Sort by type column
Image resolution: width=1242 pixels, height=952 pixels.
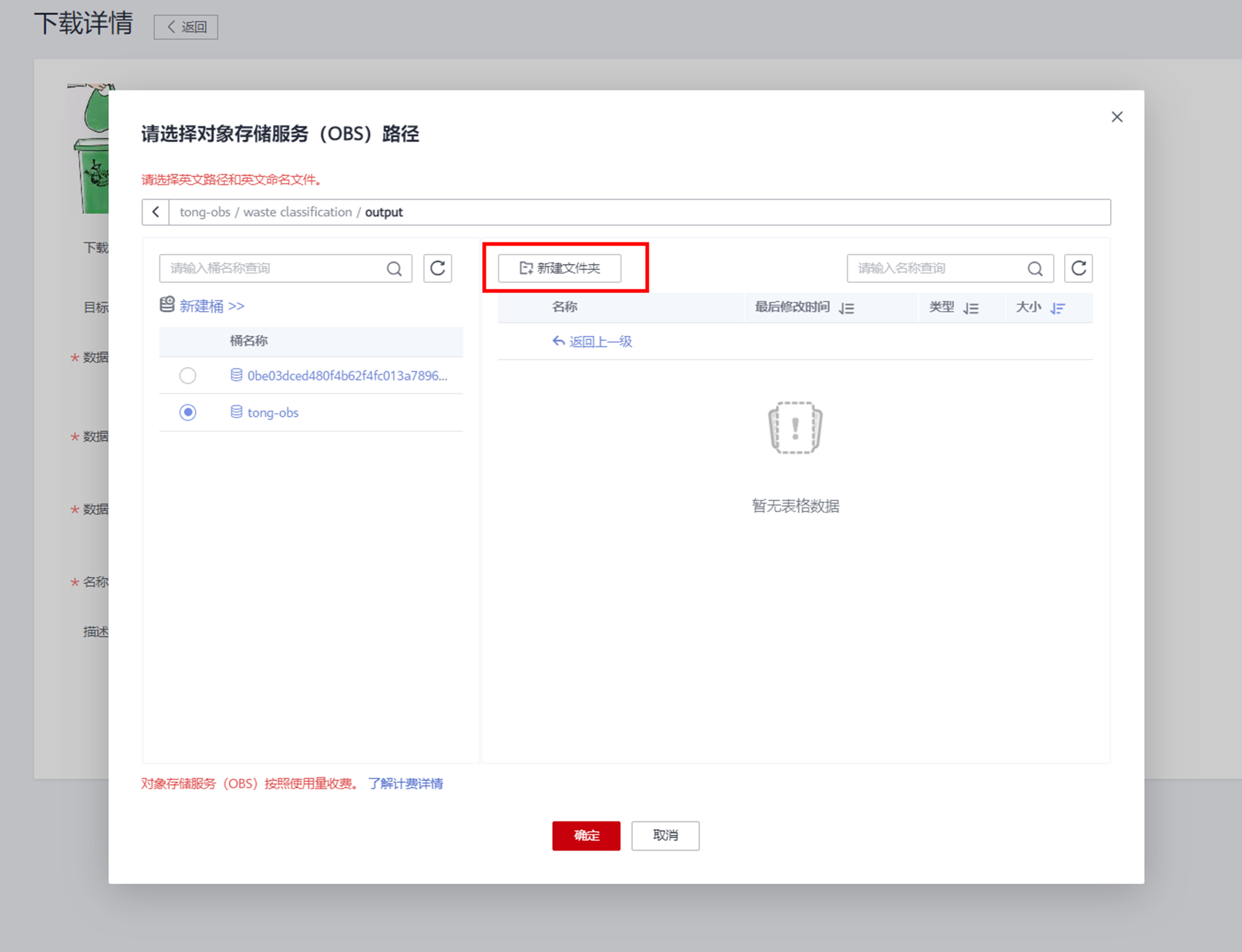pyautogui.click(x=971, y=308)
